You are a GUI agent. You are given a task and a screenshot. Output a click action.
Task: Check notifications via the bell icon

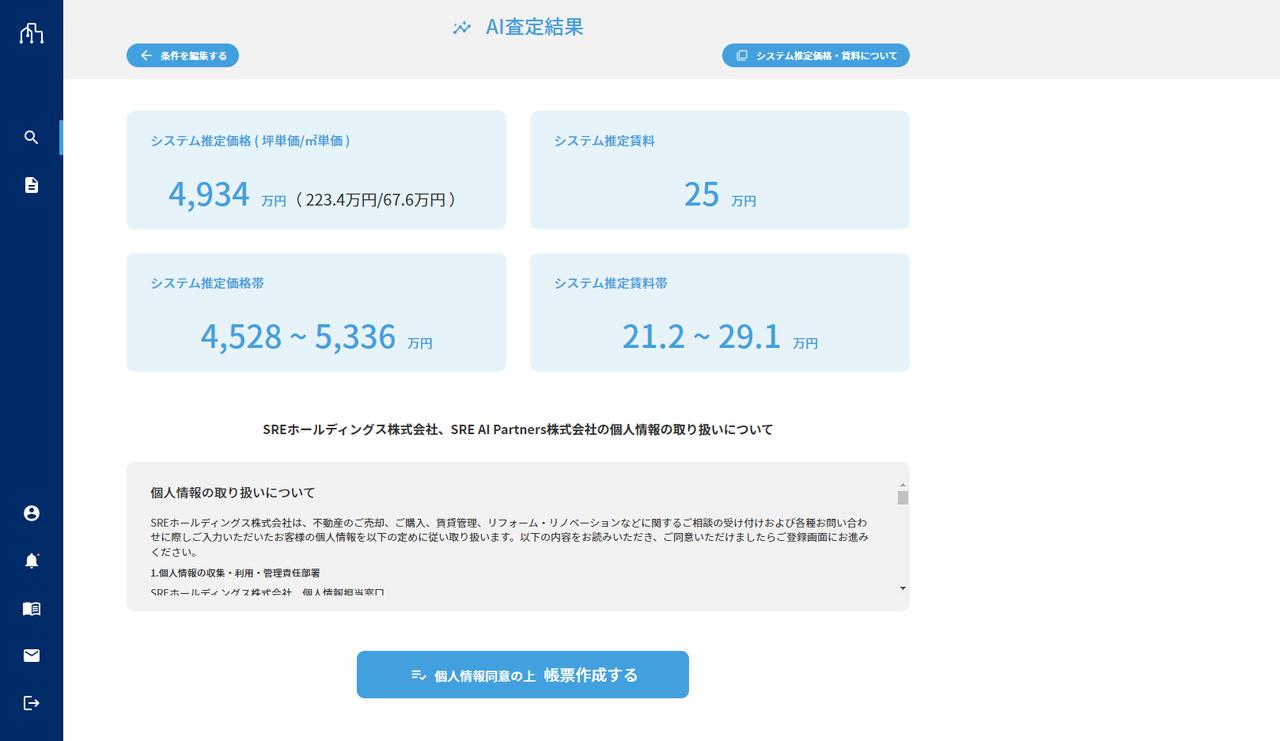31,561
